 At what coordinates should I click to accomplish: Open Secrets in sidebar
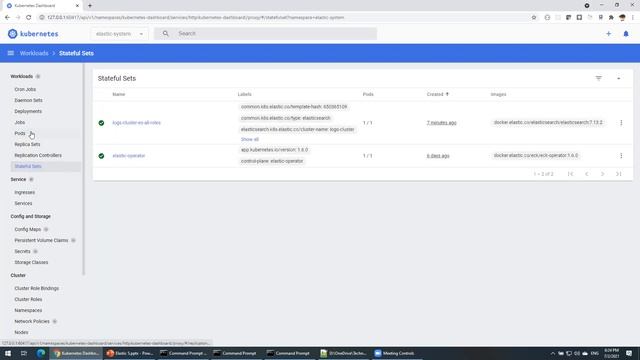tap(22, 251)
